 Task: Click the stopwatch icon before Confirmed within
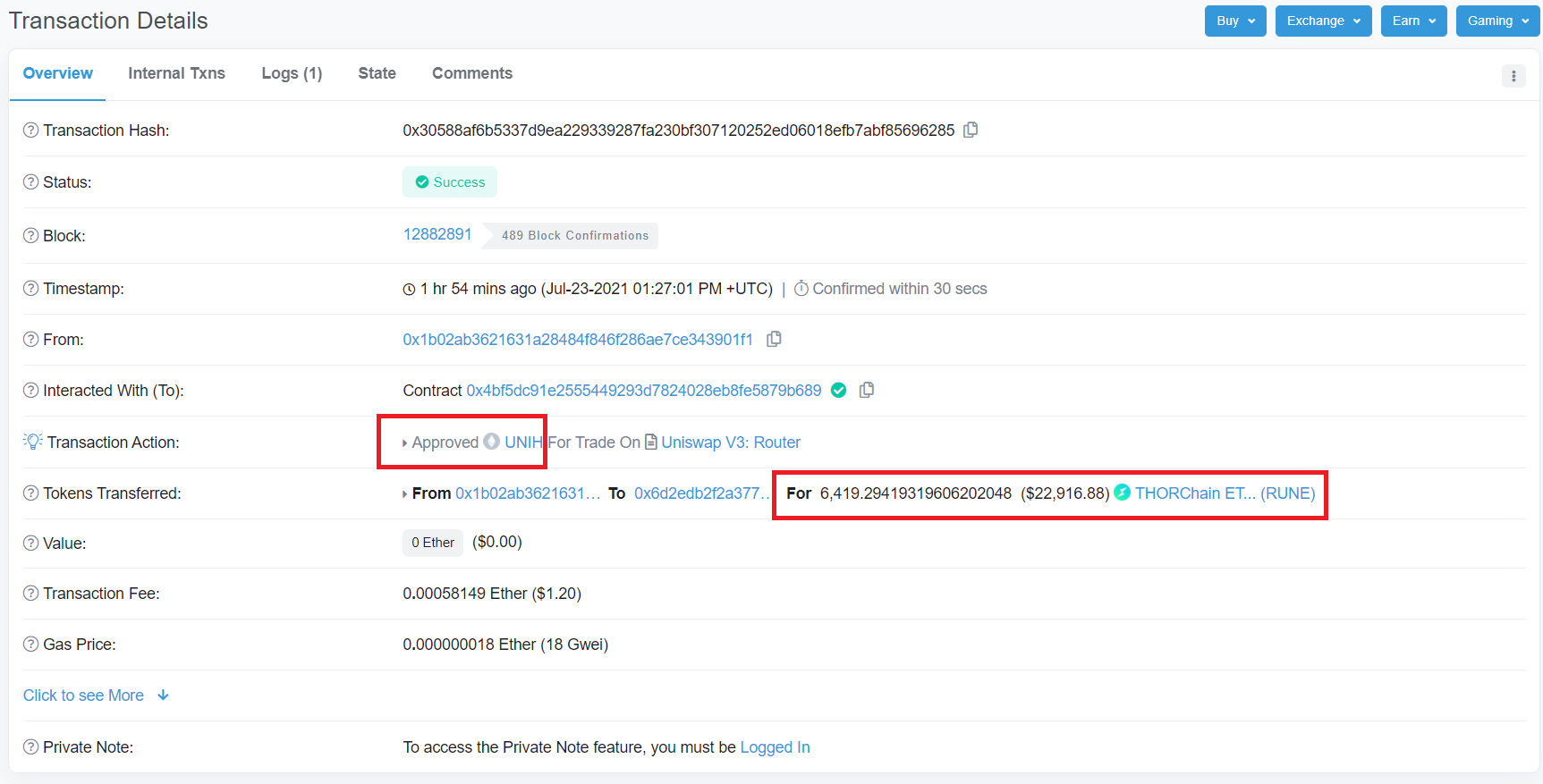coord(801,289)
